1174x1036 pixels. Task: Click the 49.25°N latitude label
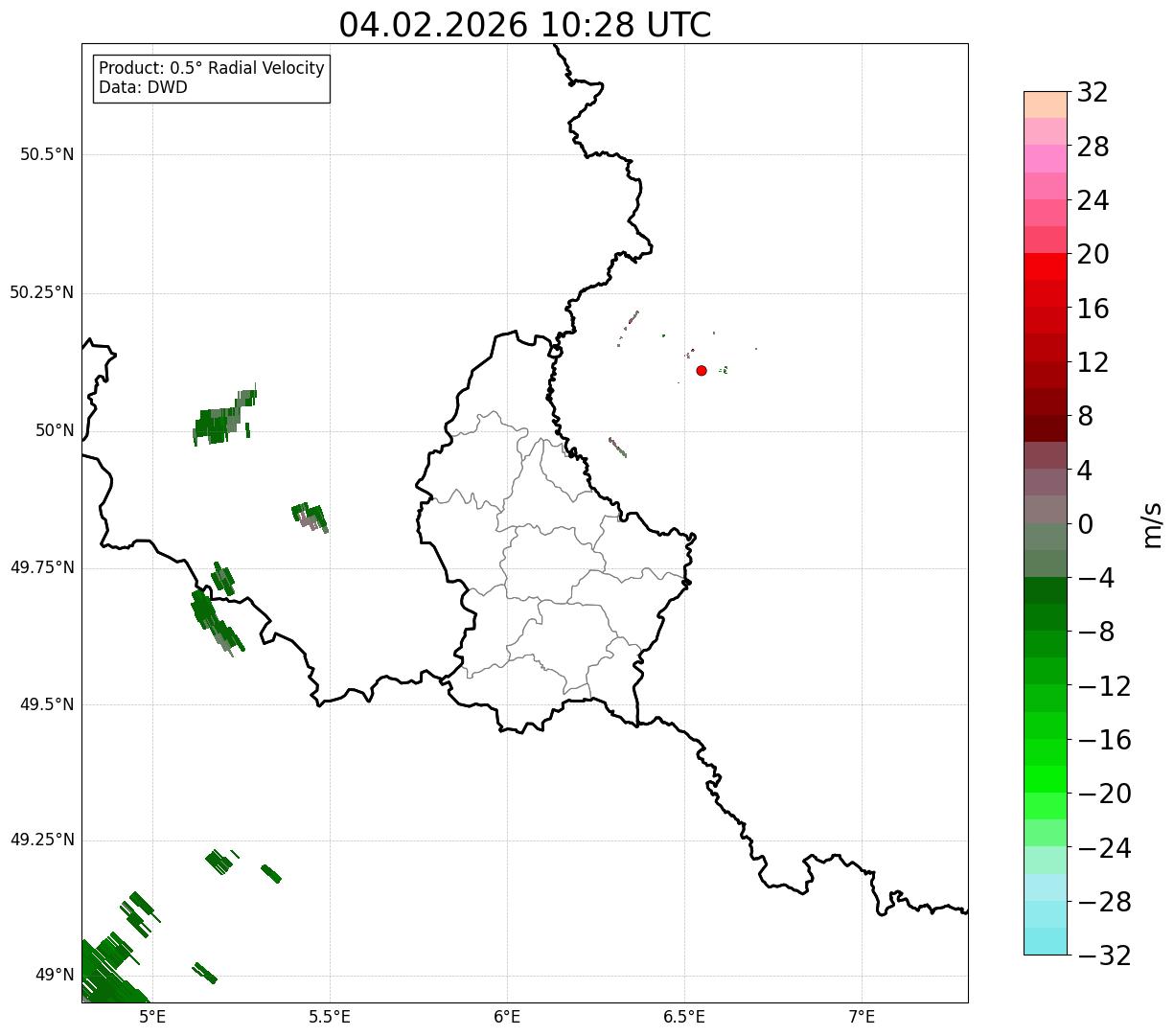pos(42,840)
